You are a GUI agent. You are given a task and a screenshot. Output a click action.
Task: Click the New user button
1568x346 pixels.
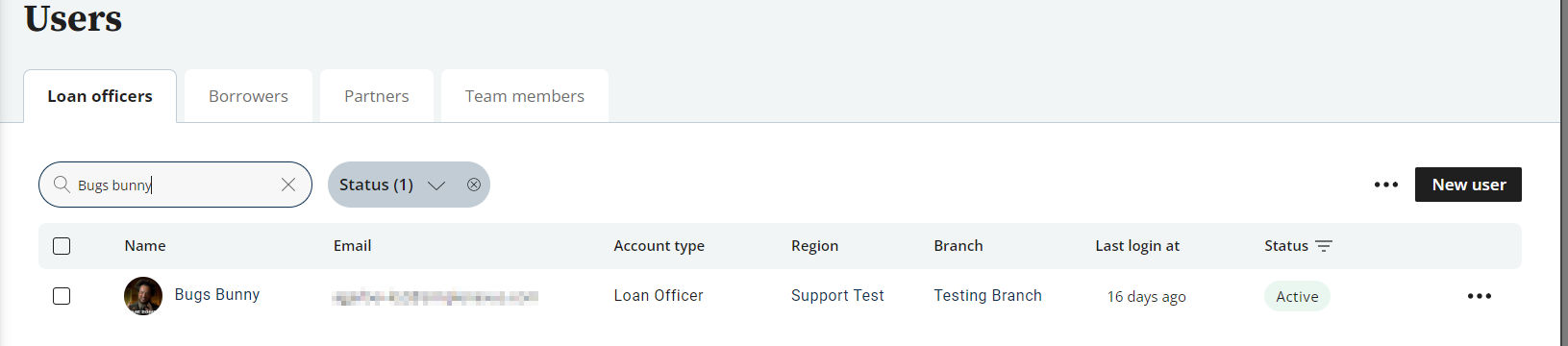1468,185
